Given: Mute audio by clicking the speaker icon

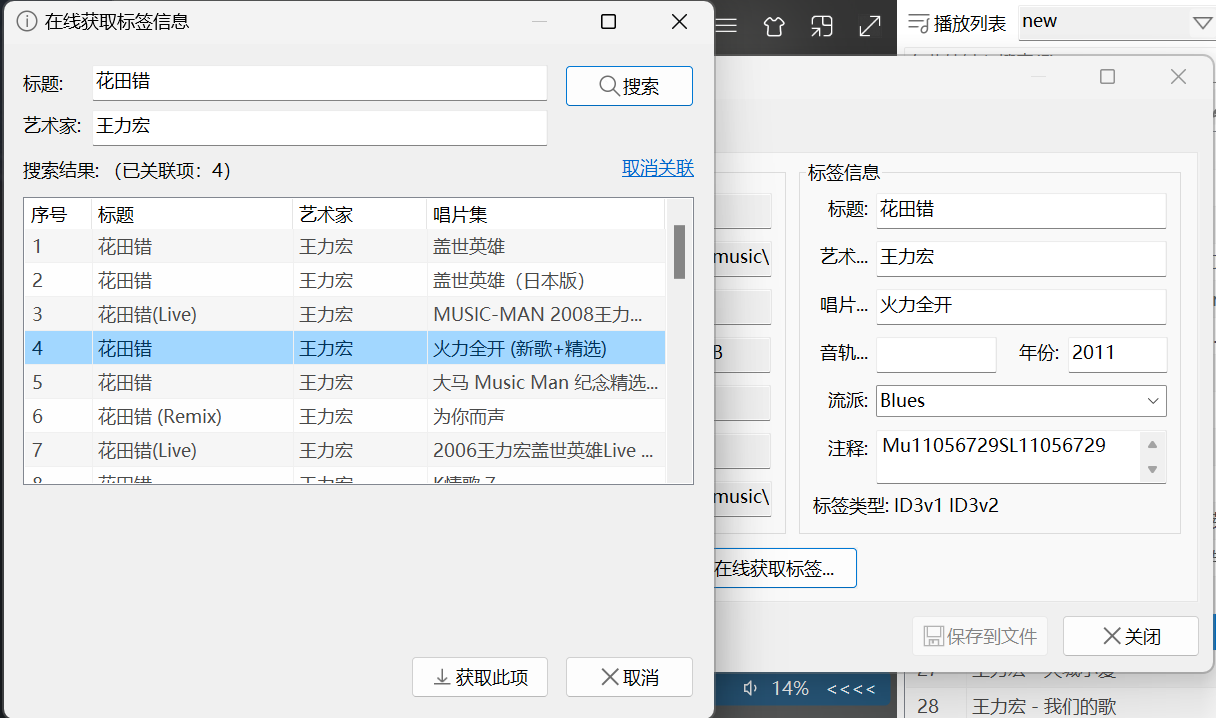Looking at the screenshot, I should (x=751, y=687).
